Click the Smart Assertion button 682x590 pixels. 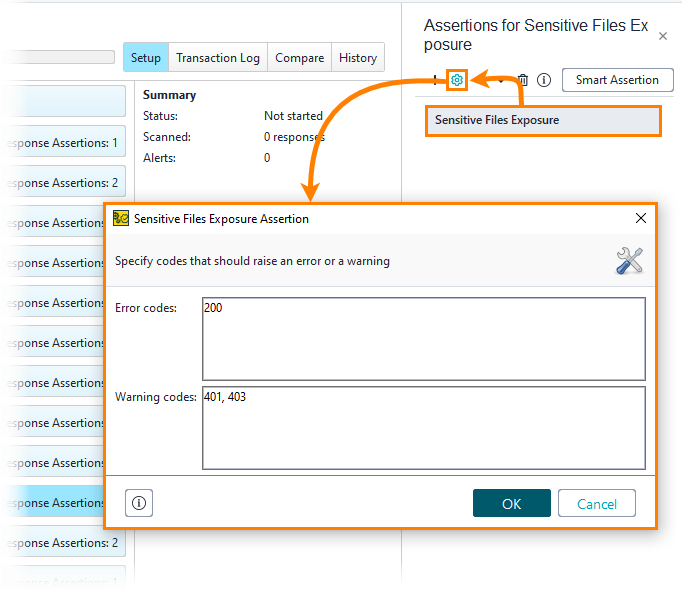[x=618, y=80]
